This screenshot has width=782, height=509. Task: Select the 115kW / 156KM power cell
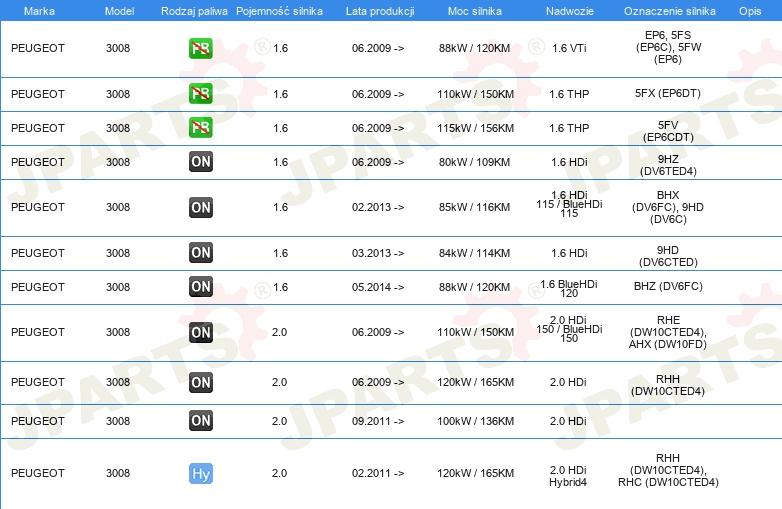[475, 128]
